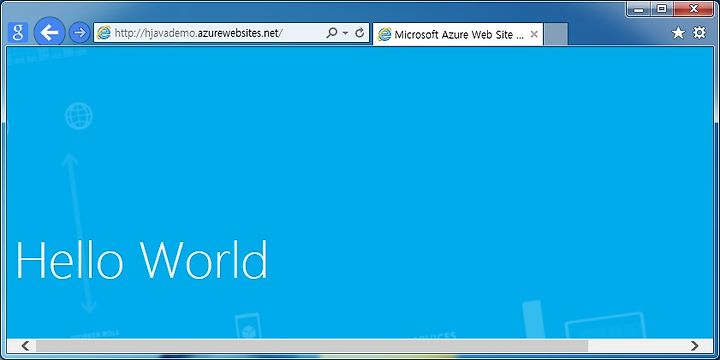This screenshot has height=360, width=720.
Task: Click the horizontal scrollbar left arrow
Action: 26,346
